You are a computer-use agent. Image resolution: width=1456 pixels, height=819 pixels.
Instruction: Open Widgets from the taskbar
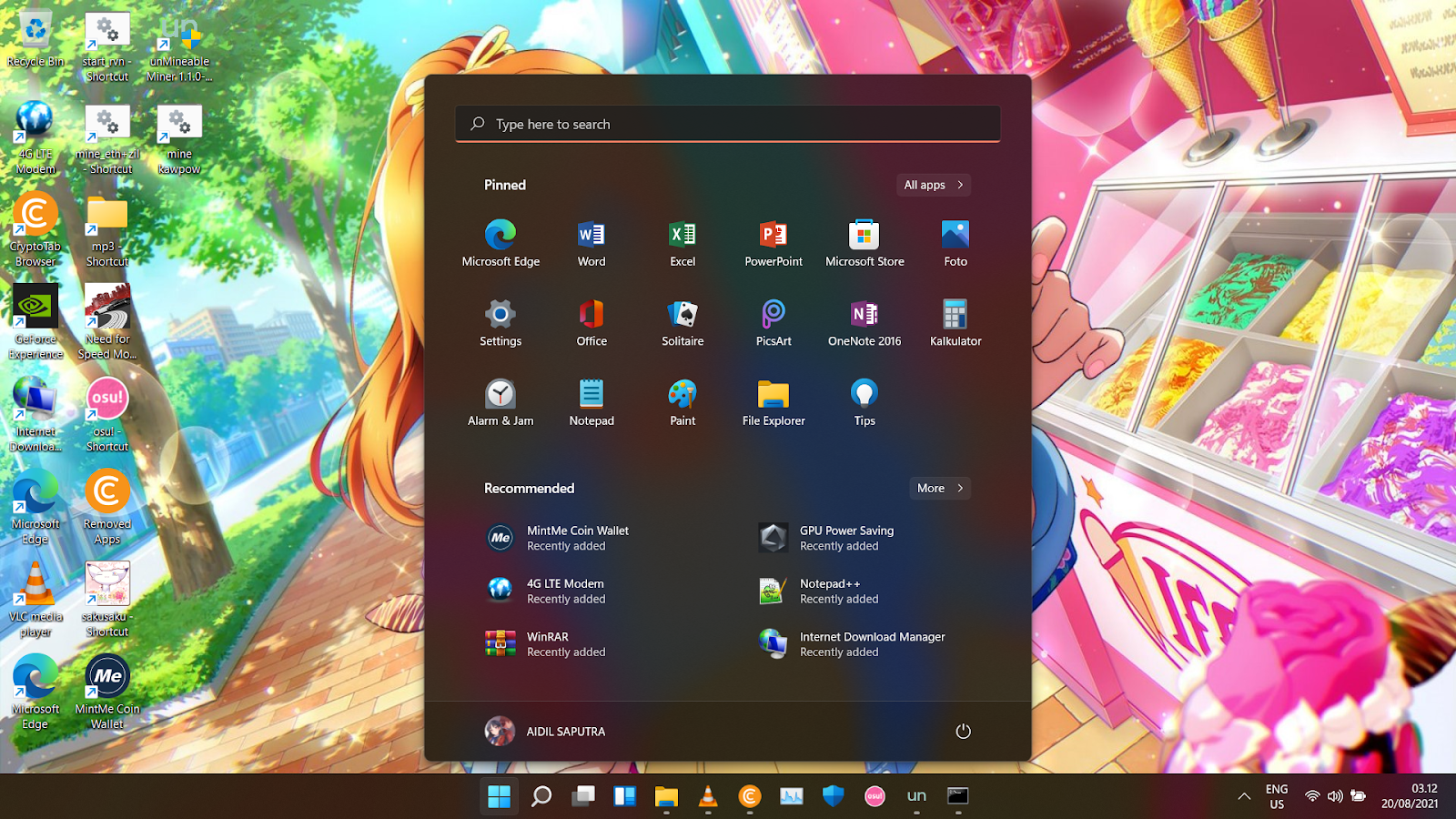(624, 796)
